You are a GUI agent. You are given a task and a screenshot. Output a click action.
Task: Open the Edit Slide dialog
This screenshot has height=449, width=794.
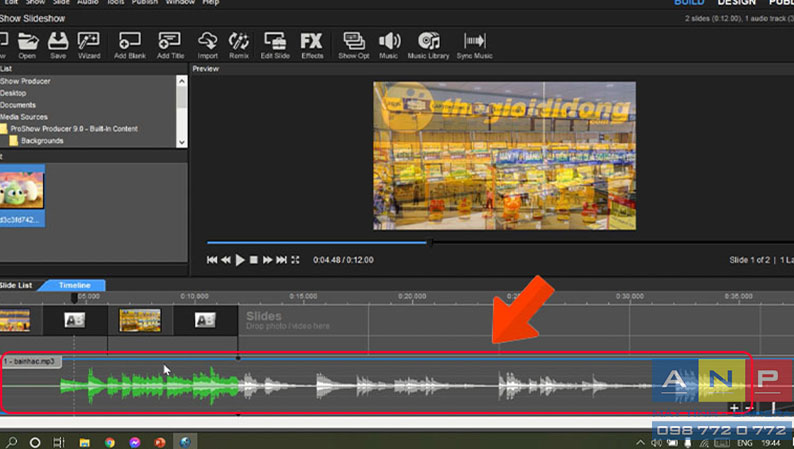275,45
